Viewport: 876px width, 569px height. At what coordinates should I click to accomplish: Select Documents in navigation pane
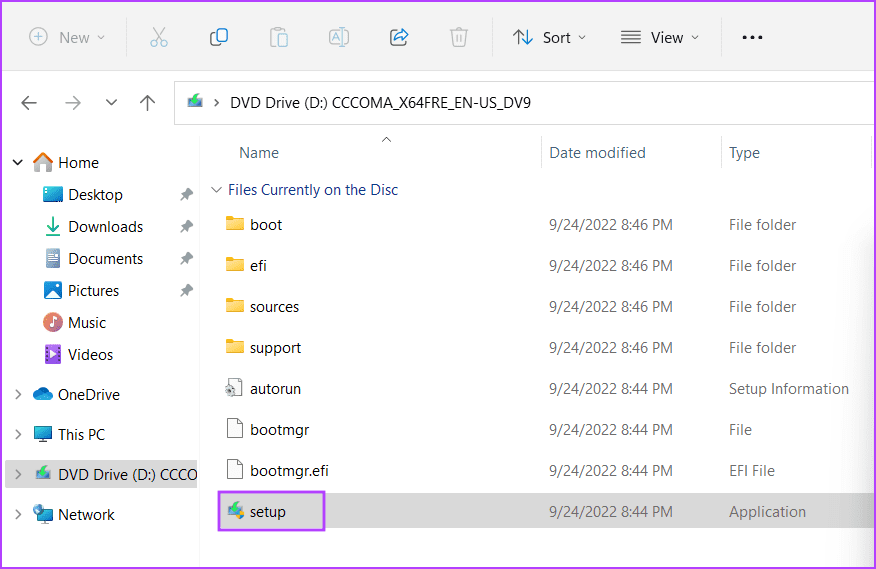(x=106, y=258)
